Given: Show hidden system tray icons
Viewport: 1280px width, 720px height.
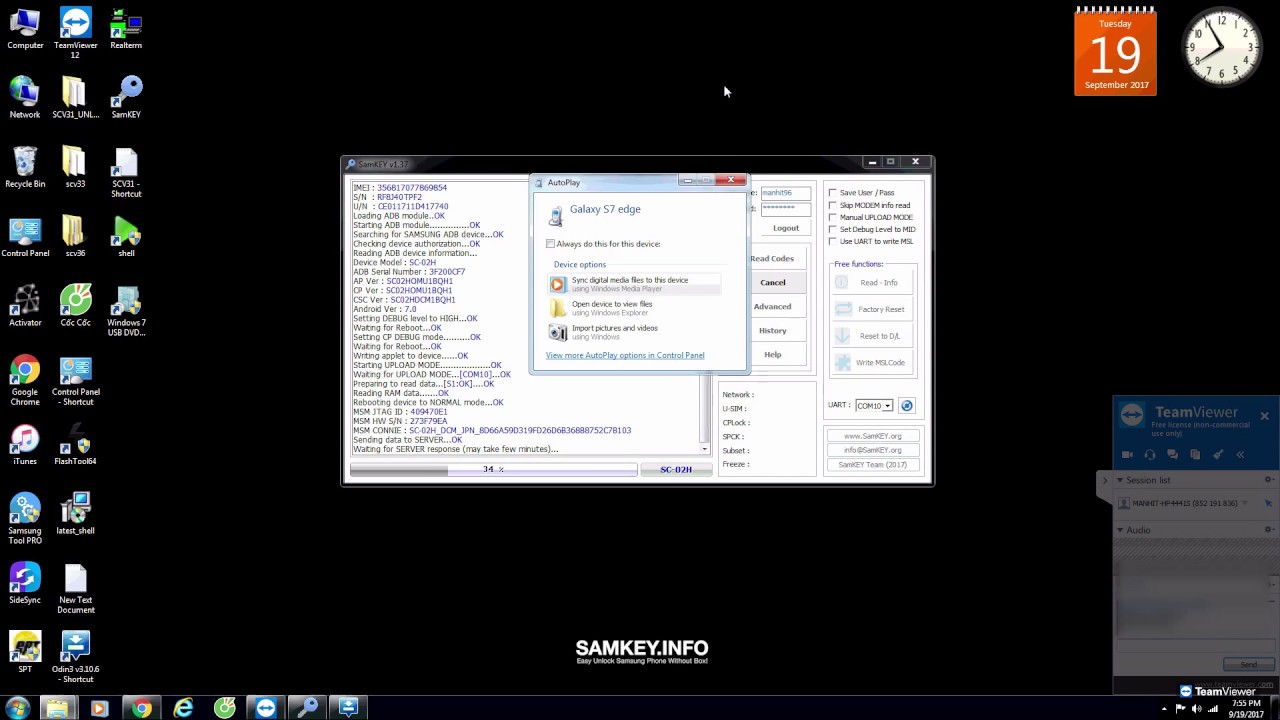Looking at the screenshot, I should pos(1164,709).
